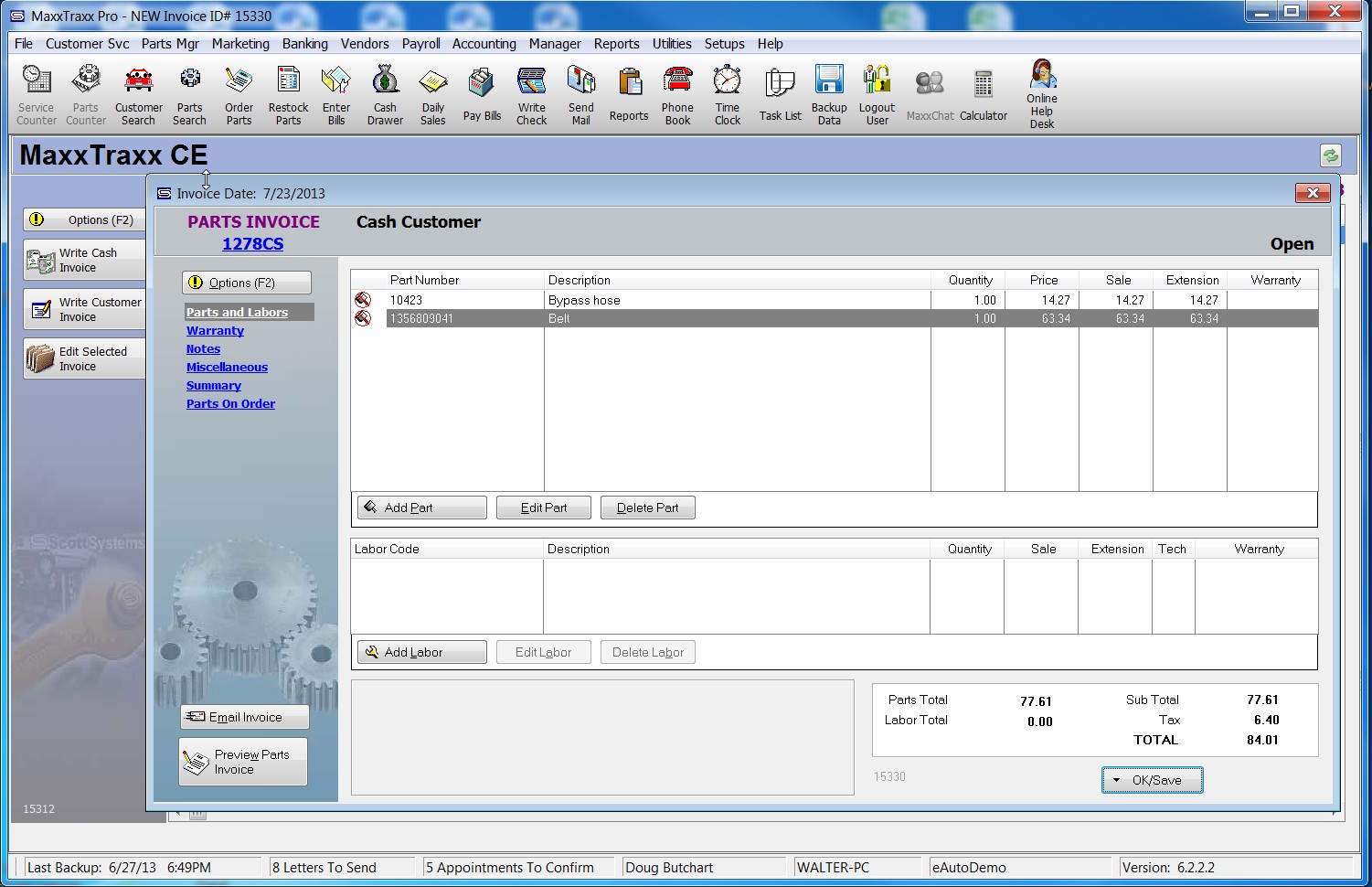The height and width of the screenshot is (887, 1372).
Task: Open the Service Counter toolbar icon
Action: [37, 94]
